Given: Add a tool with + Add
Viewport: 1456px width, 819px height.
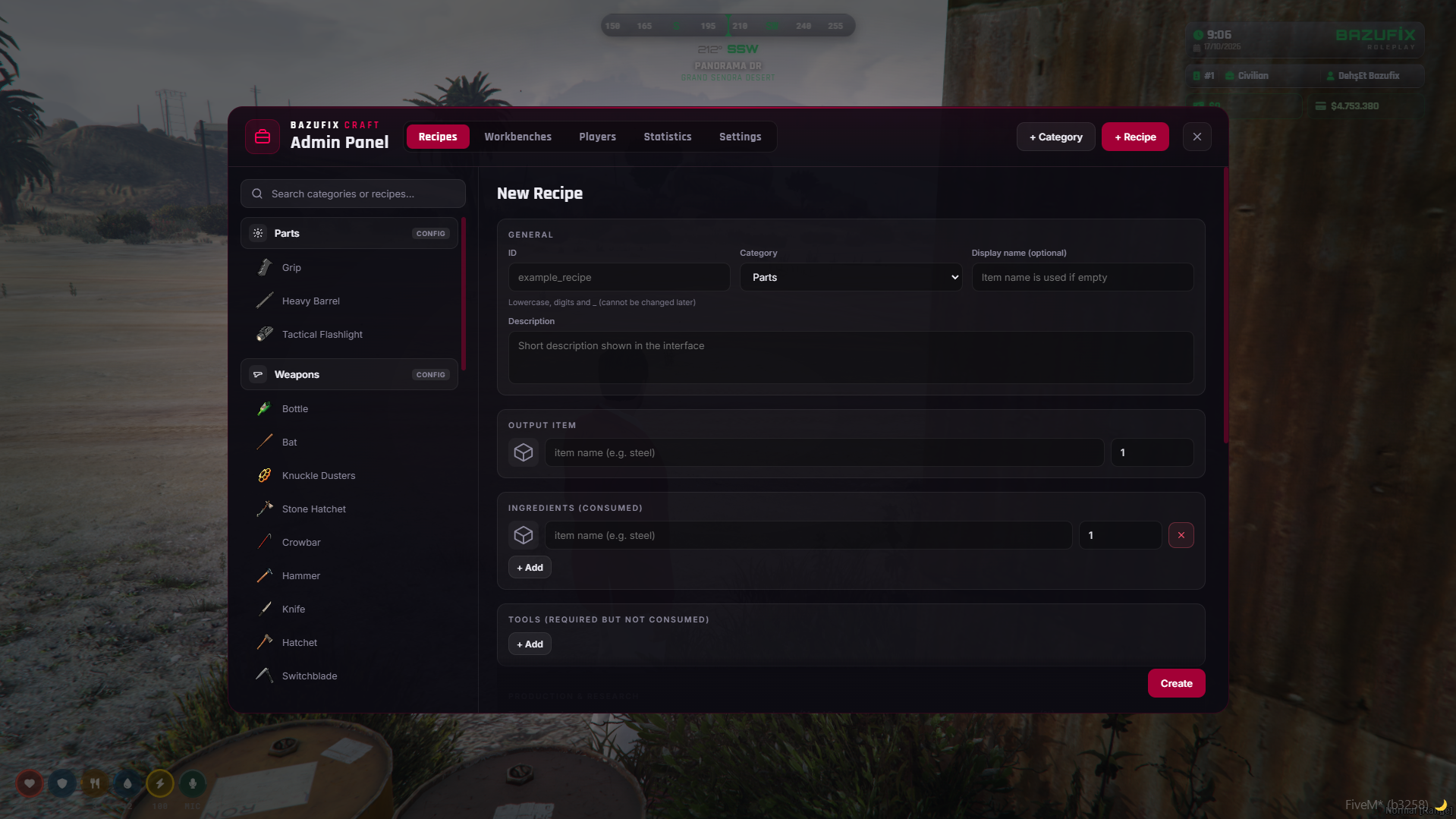Looking at the screenshot, I should point(530,644).
